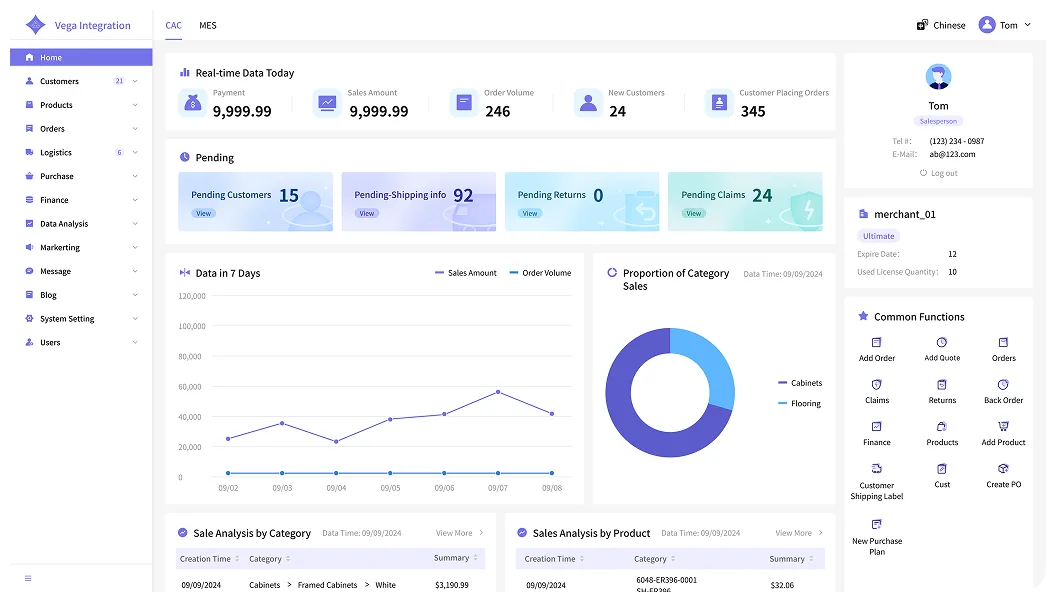Viewport: 1058px width, 604px height.
Task: Click the Claims shield icon
Action: pyautogui.click(x=876, y=385)
